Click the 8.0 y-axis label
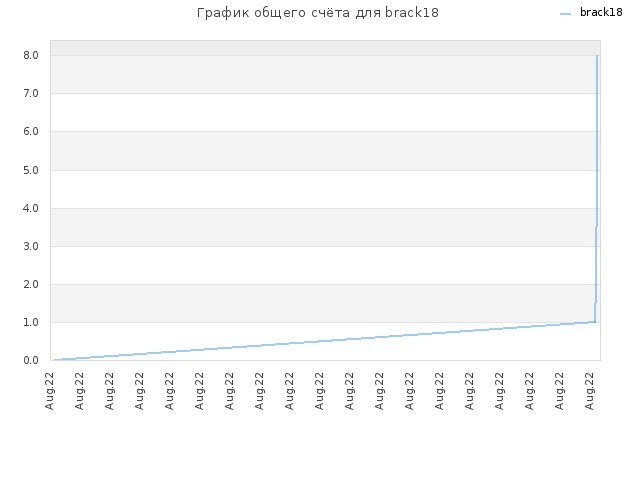 [31, 55]
